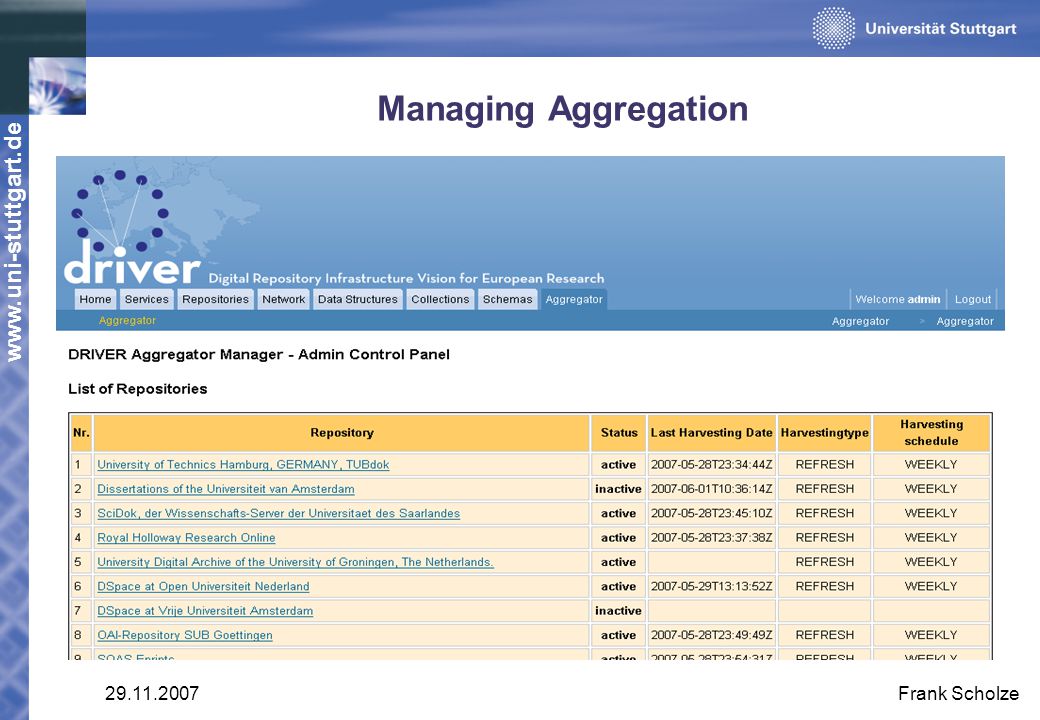Viewport: 1040px width, 720px height.
Task: Click the first Aggregator breadcrumb
Action: point(860,321)
